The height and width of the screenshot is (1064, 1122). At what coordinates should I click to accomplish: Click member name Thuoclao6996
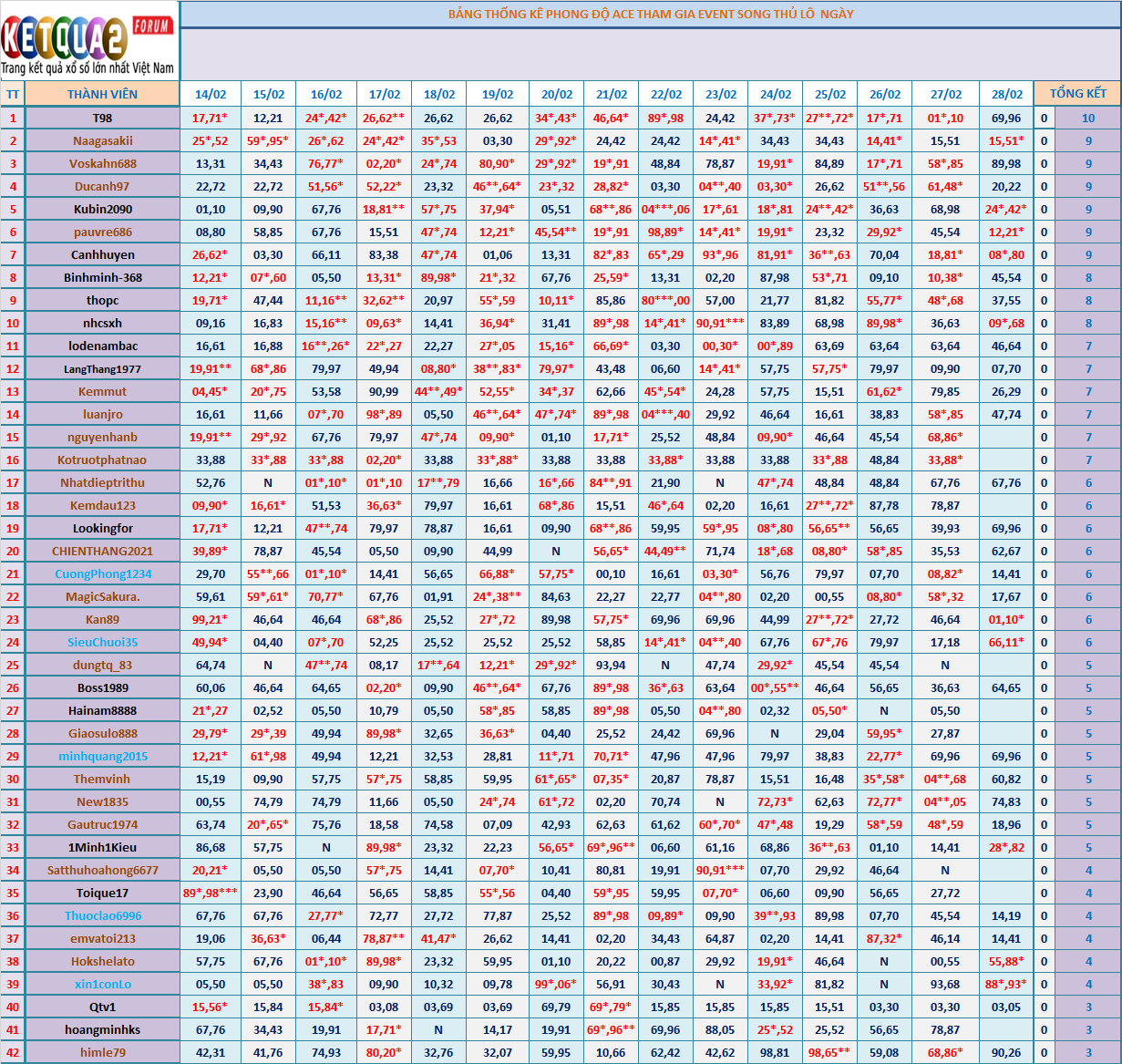click(x=103, y=915)
